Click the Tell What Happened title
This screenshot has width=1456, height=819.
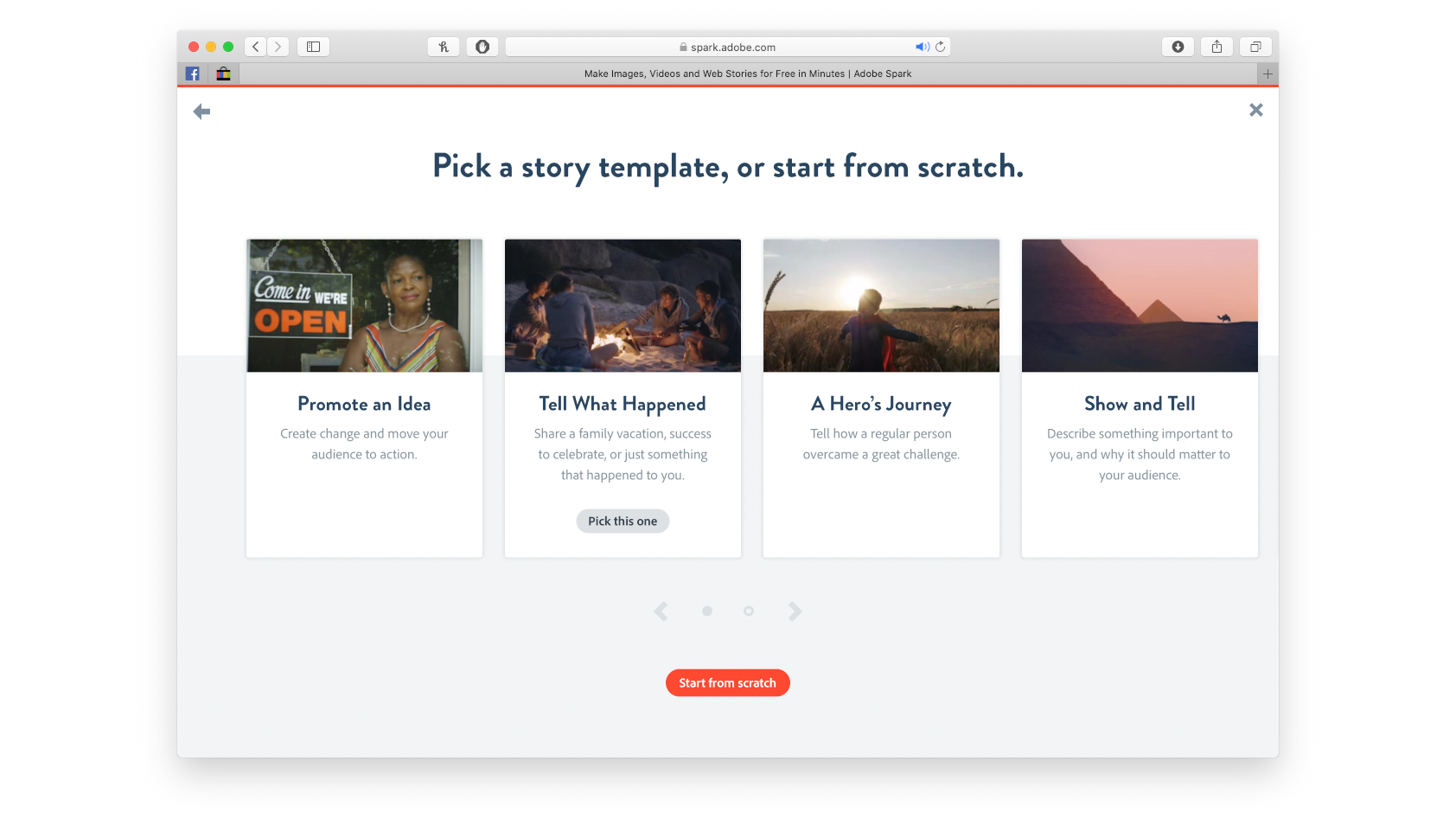tap(623, 405)
